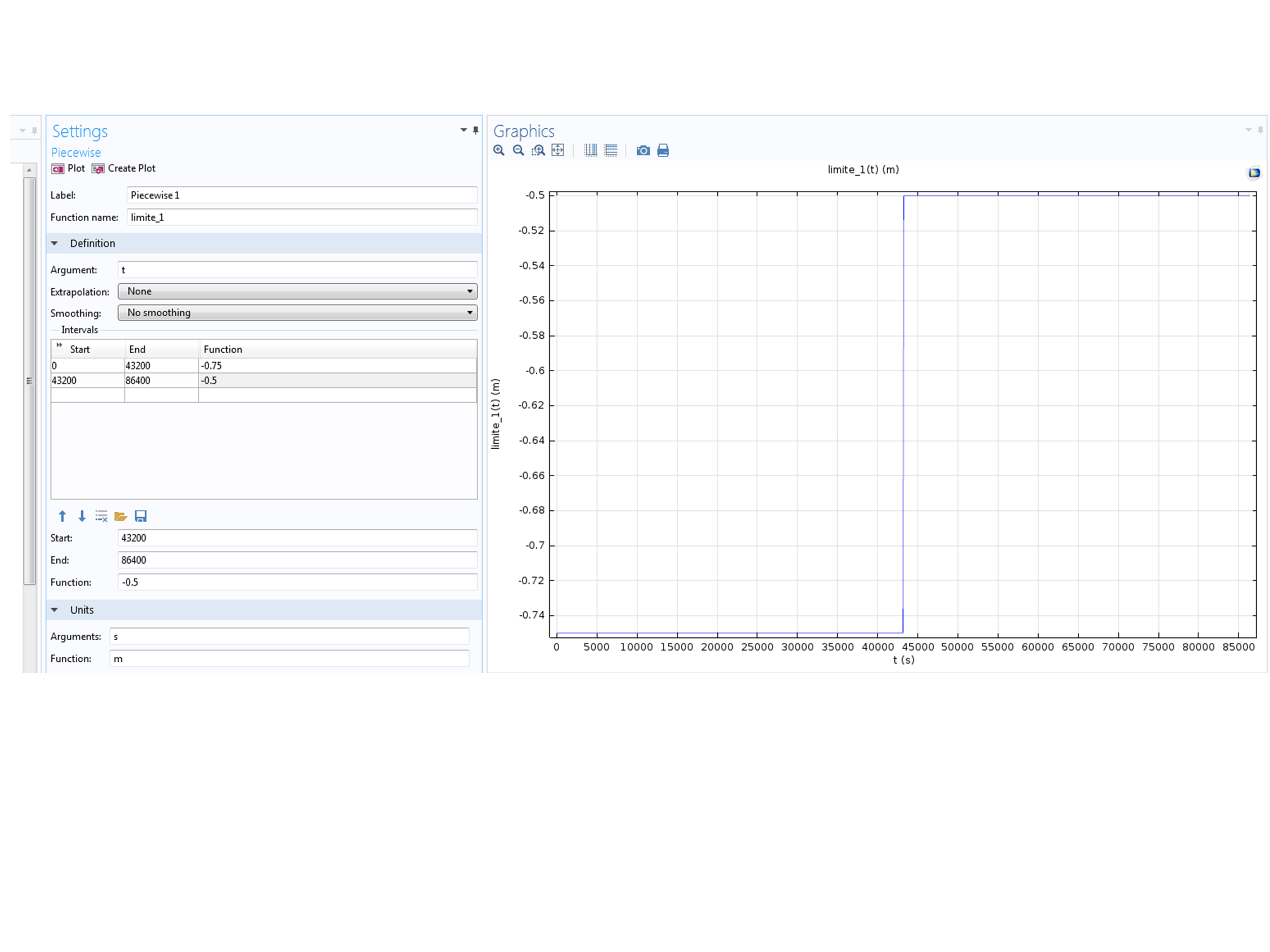The height and width of the screenshot is (952, 1270).
Task: Click the Print icon in Graphics
Action: (x=663, y=151)
